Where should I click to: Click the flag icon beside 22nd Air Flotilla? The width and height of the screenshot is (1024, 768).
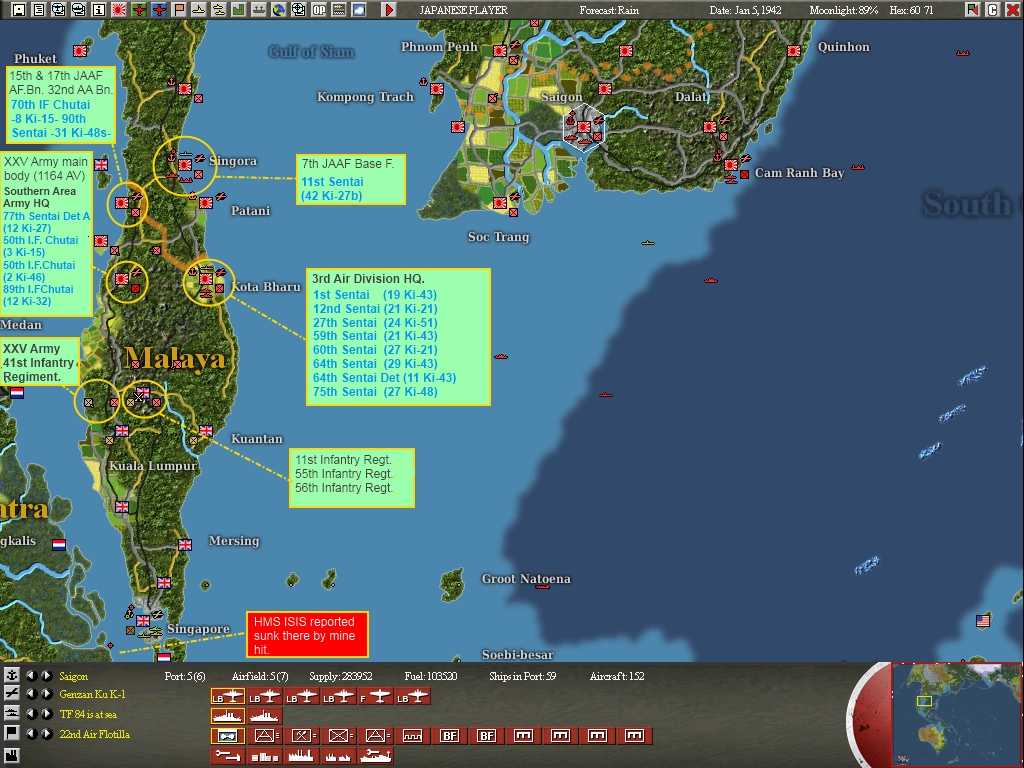coord(12,731)
